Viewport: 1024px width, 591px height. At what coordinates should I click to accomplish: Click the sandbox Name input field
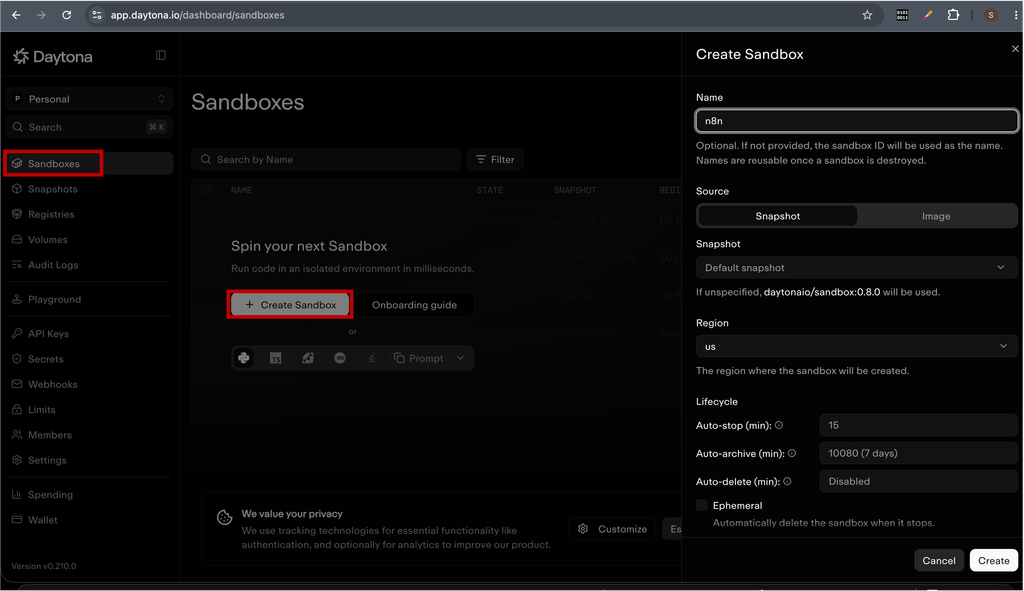coord(856,121)
